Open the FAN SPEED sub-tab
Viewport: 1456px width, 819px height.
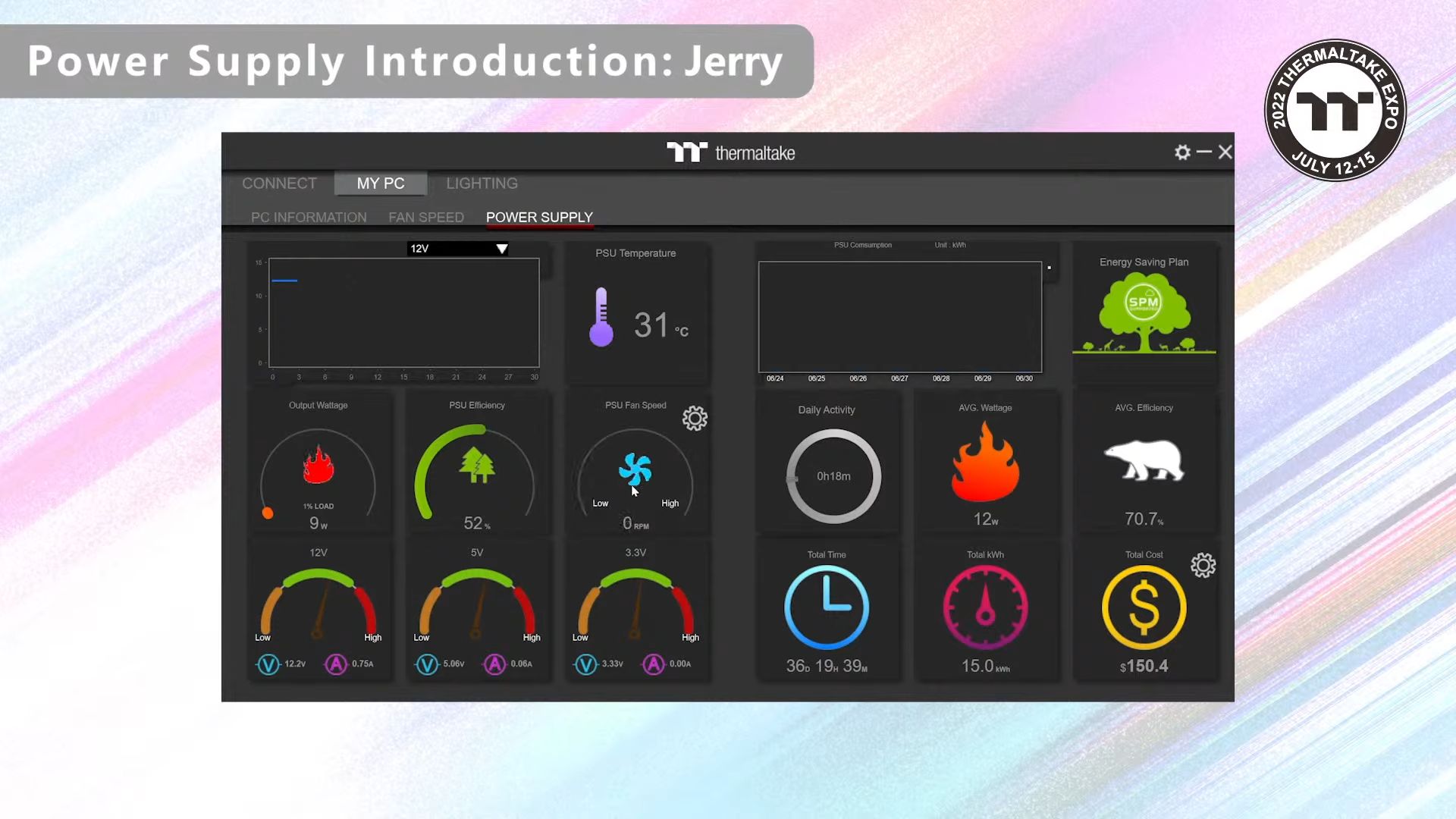click(x=426, y=218)
